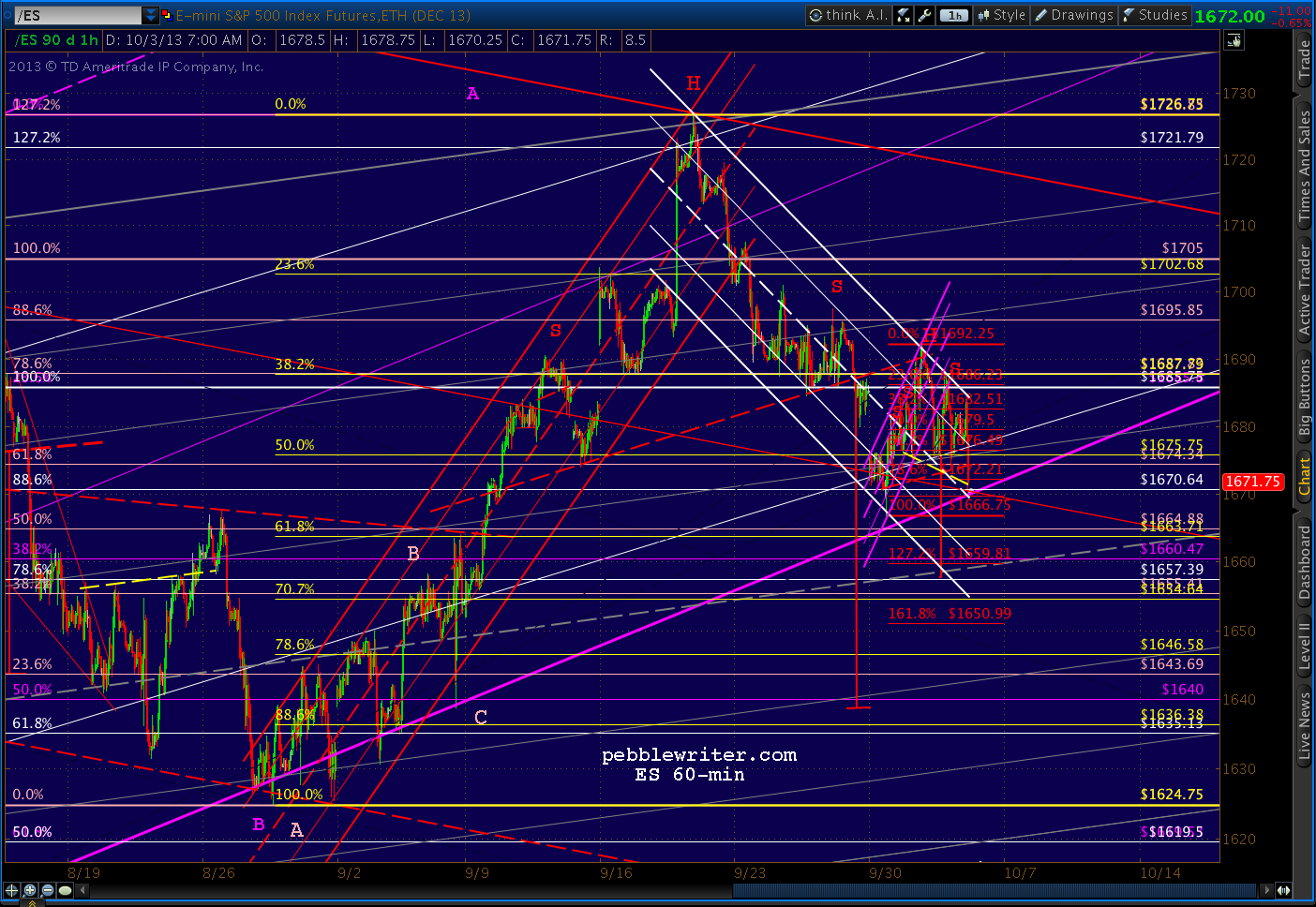Viewport: 1316px width, 907px height.
Task: Zoom out with the minus magnifier icon
Action: [48, 890]
